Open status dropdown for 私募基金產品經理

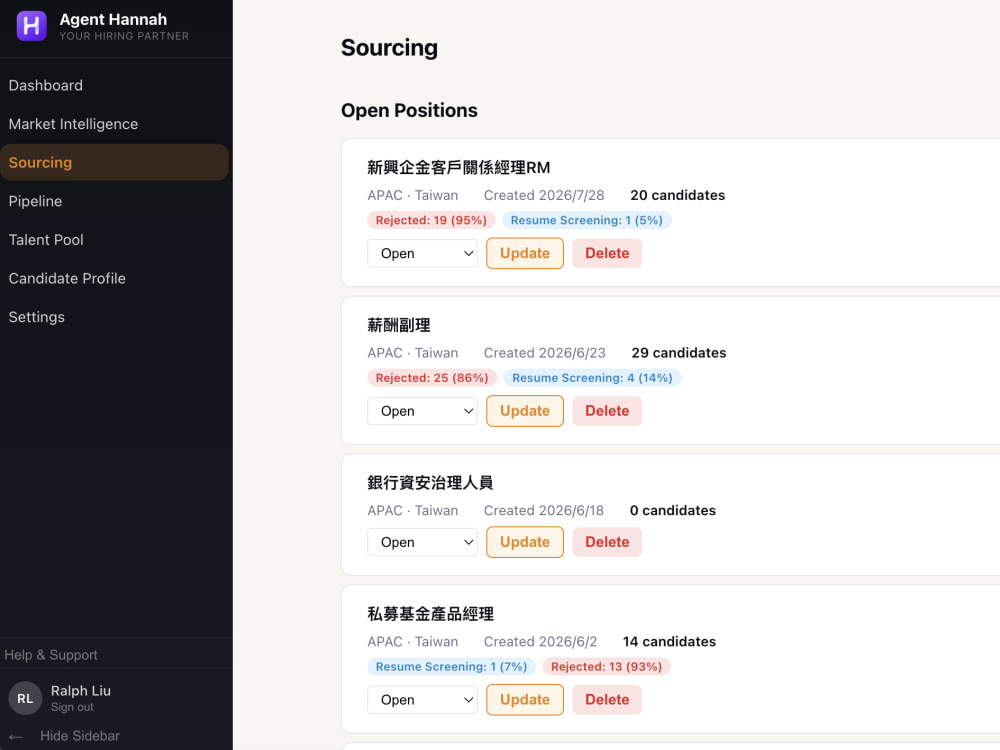(422, 700)
